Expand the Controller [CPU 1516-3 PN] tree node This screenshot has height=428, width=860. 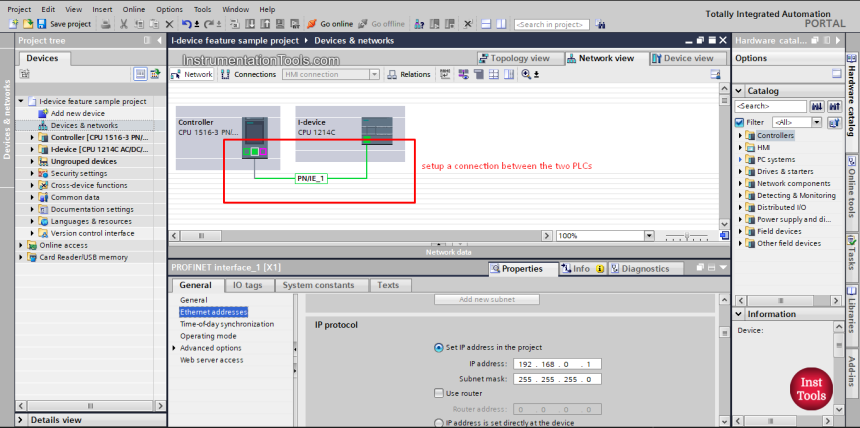[32, 137]
